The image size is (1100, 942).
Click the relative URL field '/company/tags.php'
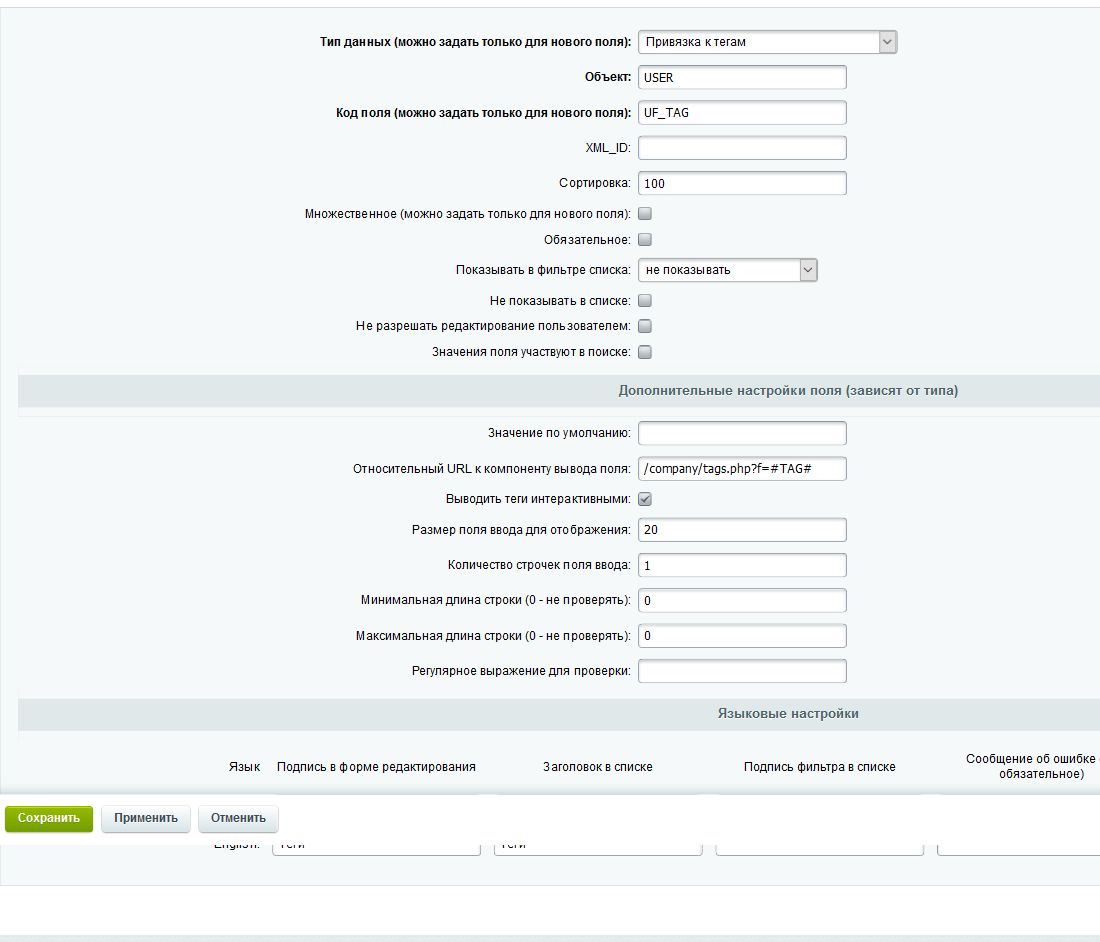pyautogui.click(x=742, y=469)
